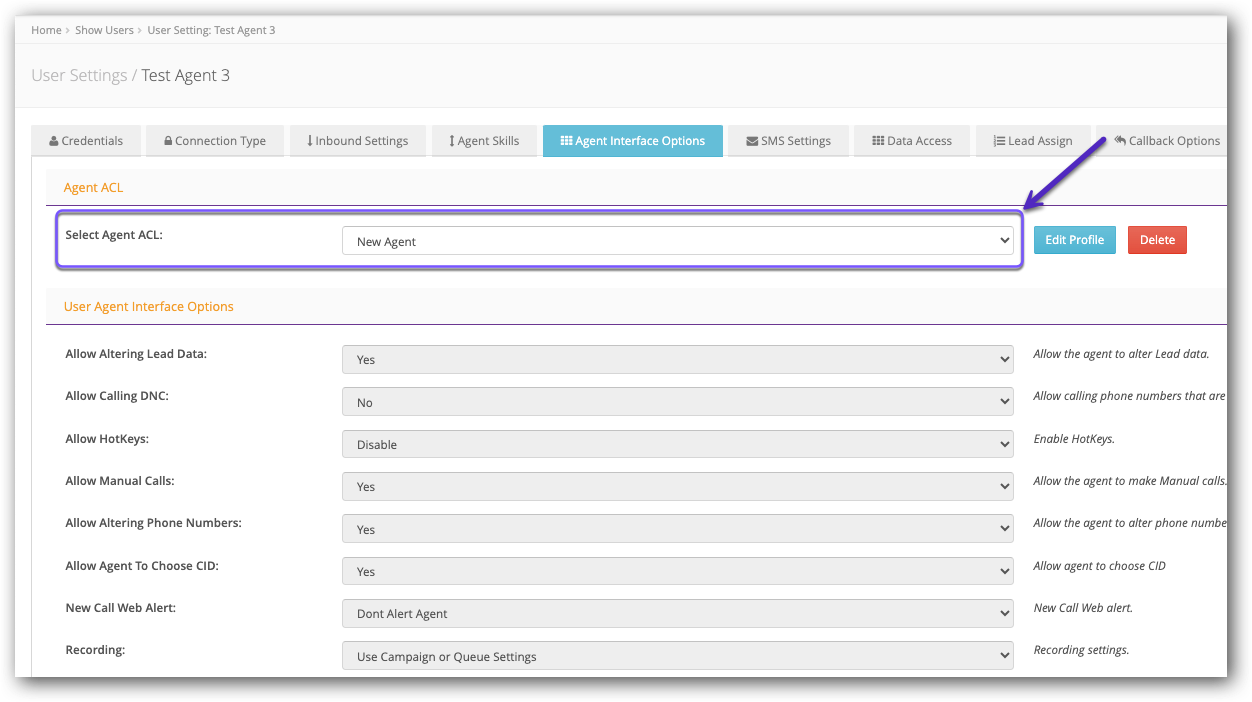This screenshot has width=1252, height=702.
Task: Click the phone icon on Callback Options tab
Action: tap(1121, 141)
